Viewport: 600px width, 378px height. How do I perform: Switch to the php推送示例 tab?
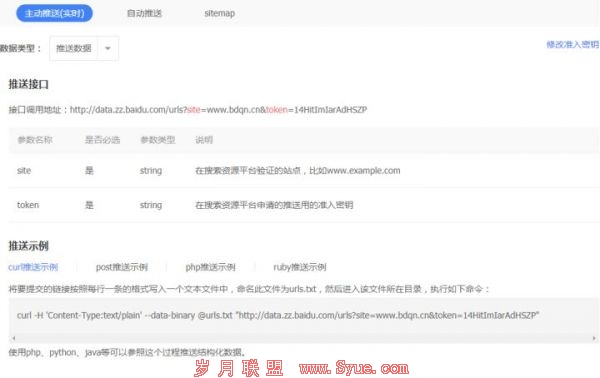pos(210,267)
